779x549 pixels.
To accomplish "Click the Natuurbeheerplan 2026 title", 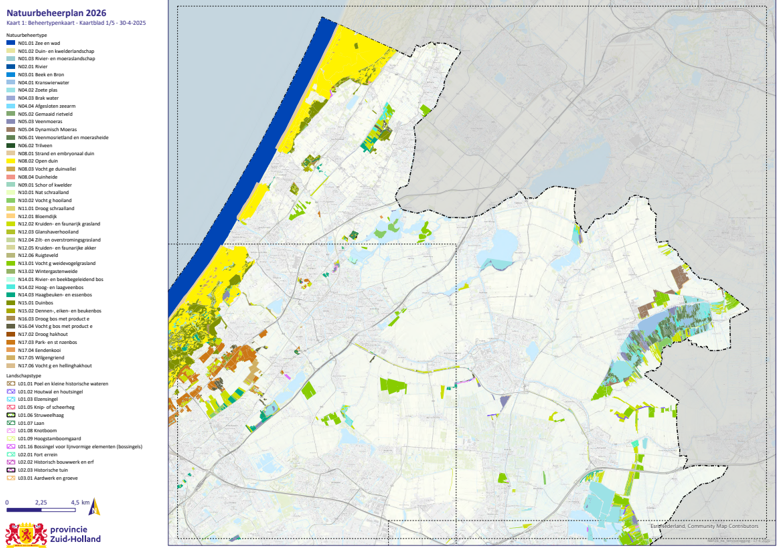I will (x=52, y=11).
